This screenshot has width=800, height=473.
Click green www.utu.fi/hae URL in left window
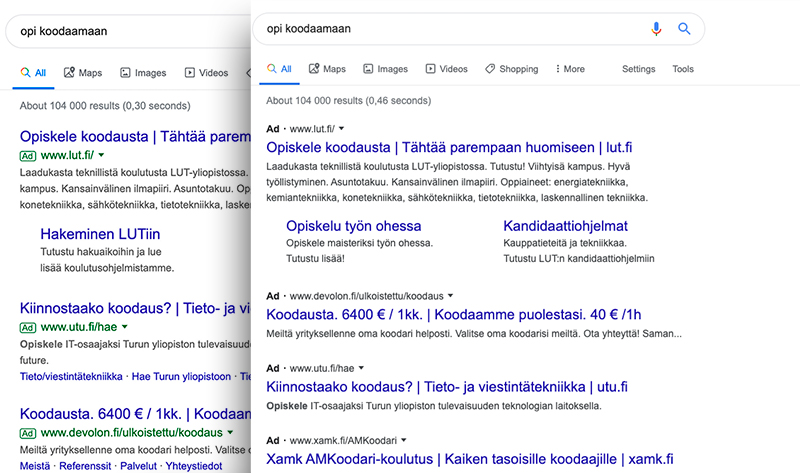79,327
